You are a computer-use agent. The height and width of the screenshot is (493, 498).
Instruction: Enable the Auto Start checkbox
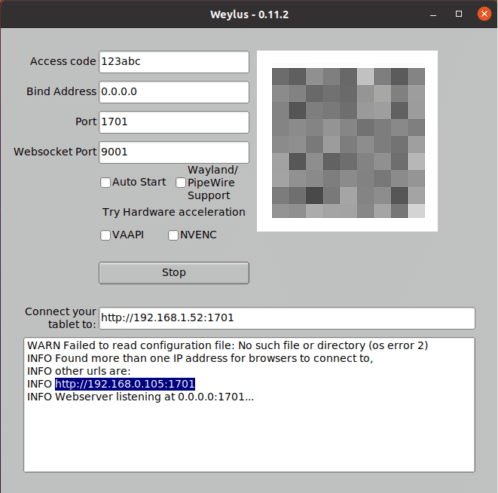105,182
